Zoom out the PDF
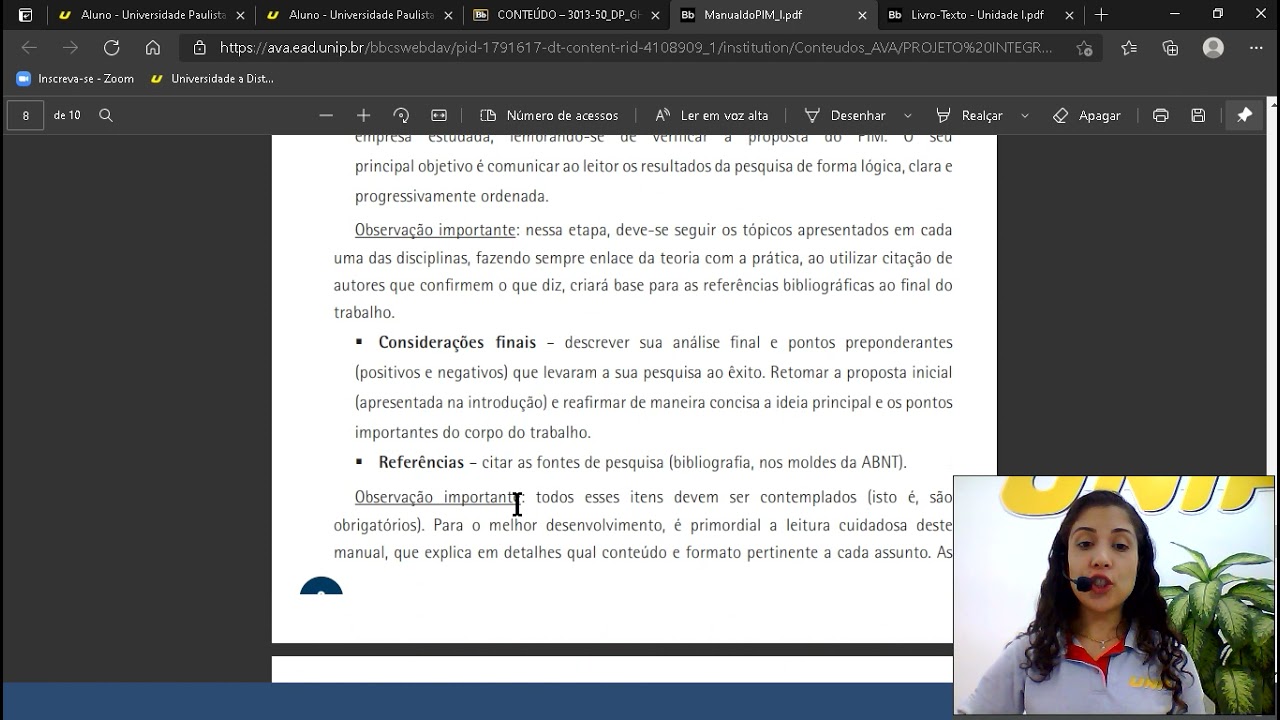 point(326,115)
